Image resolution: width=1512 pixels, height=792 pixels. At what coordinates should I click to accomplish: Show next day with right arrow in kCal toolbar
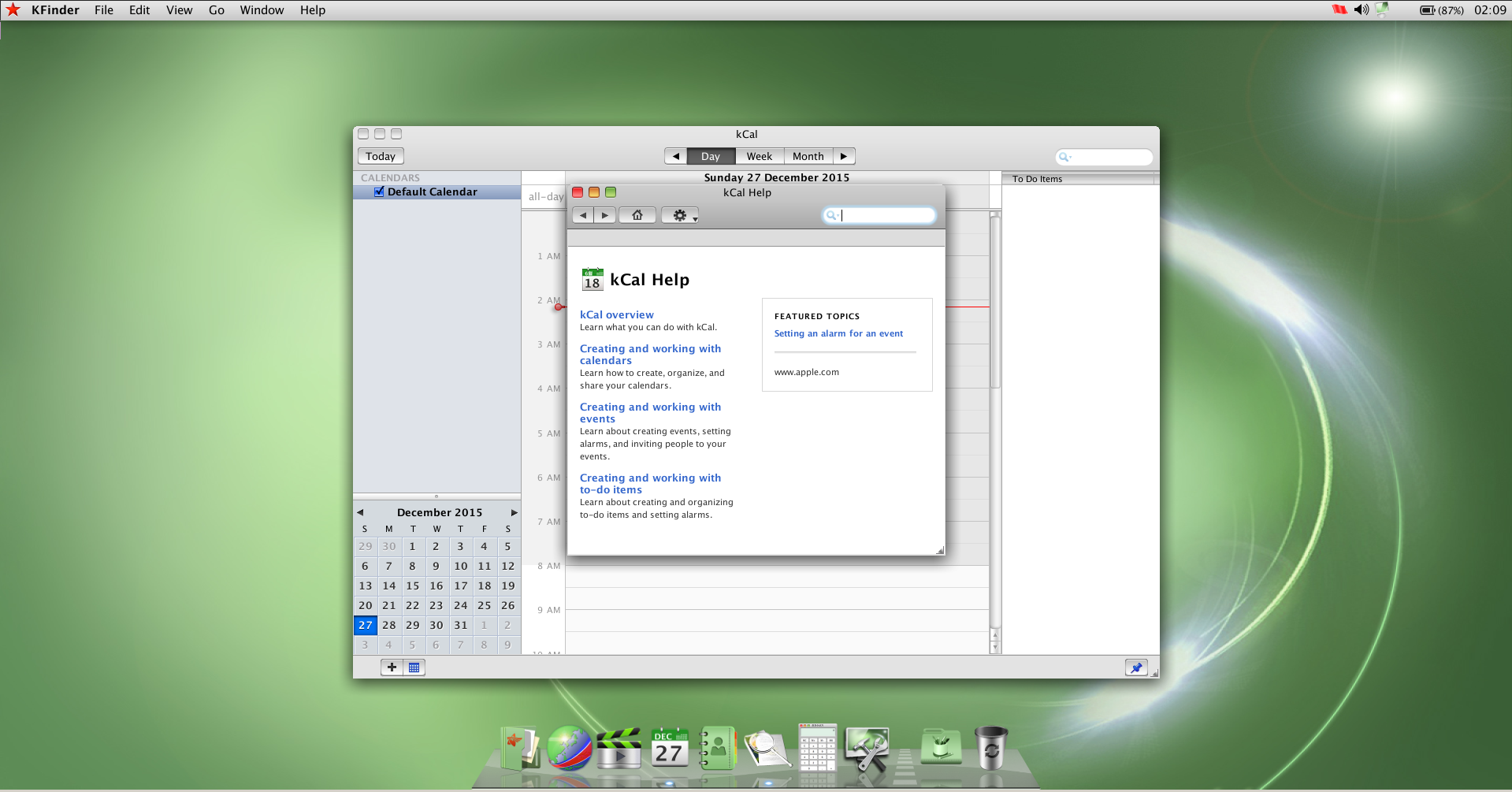844,156
